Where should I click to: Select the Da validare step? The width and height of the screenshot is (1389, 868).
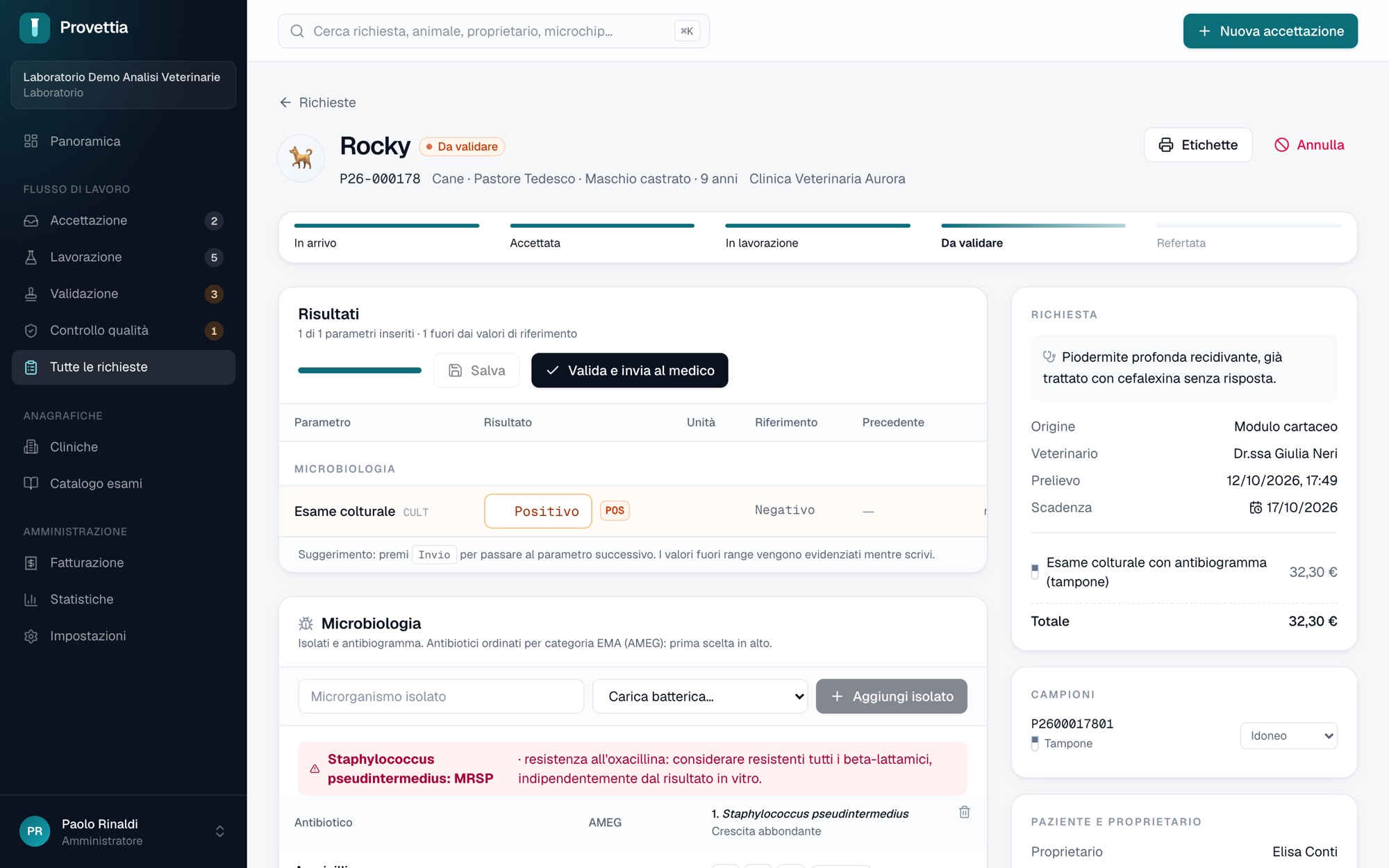1033,237
